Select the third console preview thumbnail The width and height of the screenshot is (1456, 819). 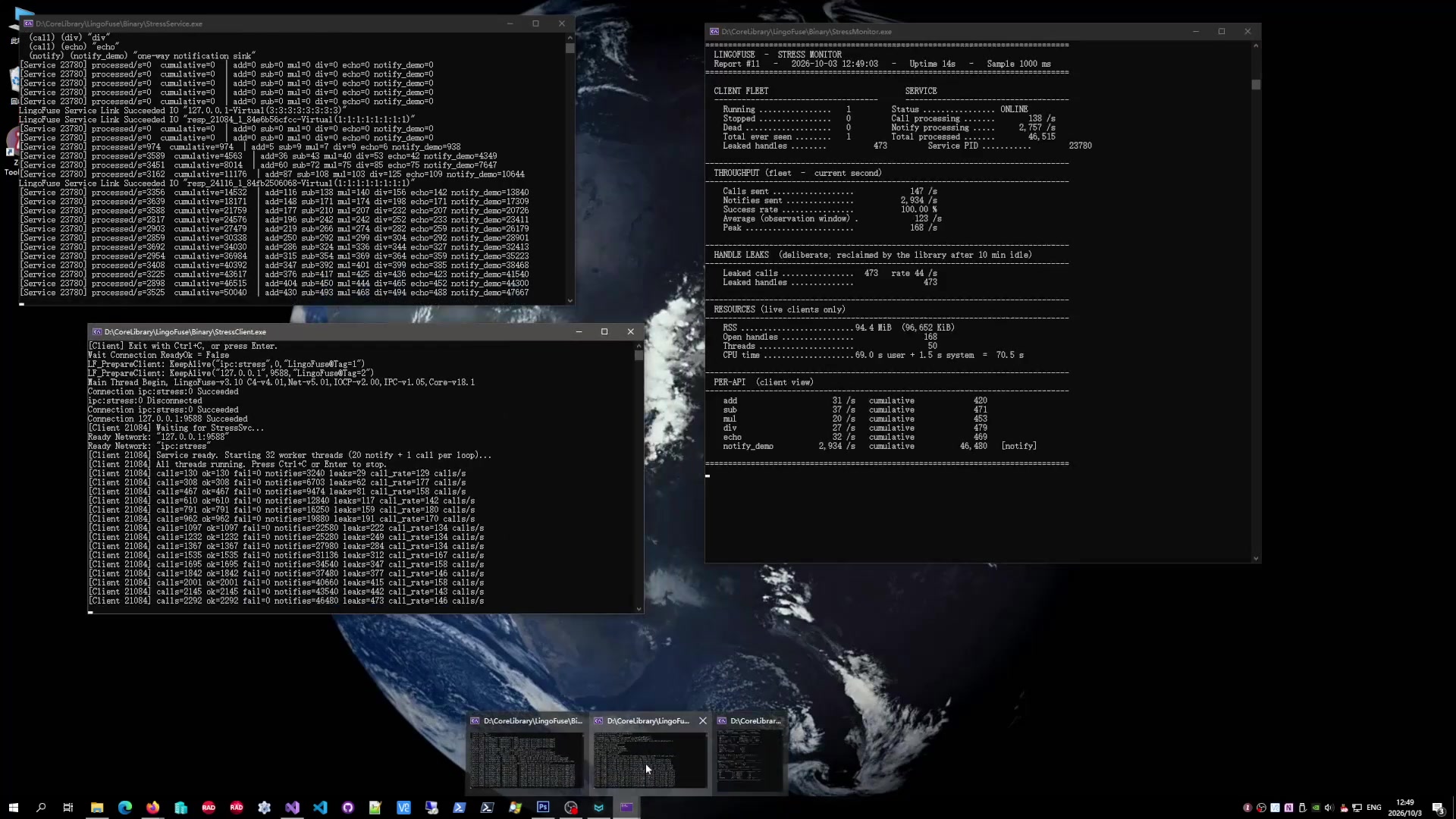tap(750, 755)
